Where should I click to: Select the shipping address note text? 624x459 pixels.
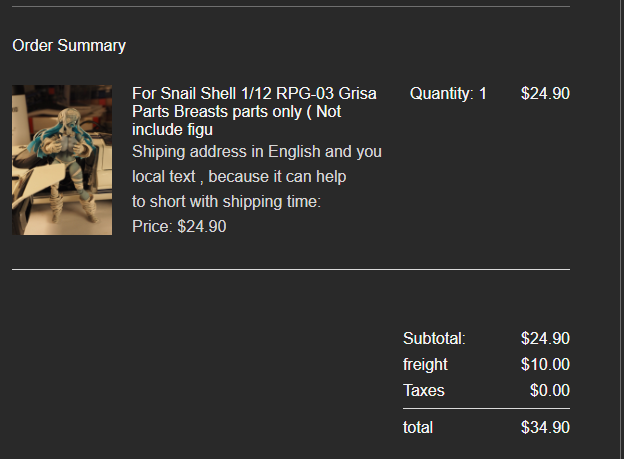257,176
